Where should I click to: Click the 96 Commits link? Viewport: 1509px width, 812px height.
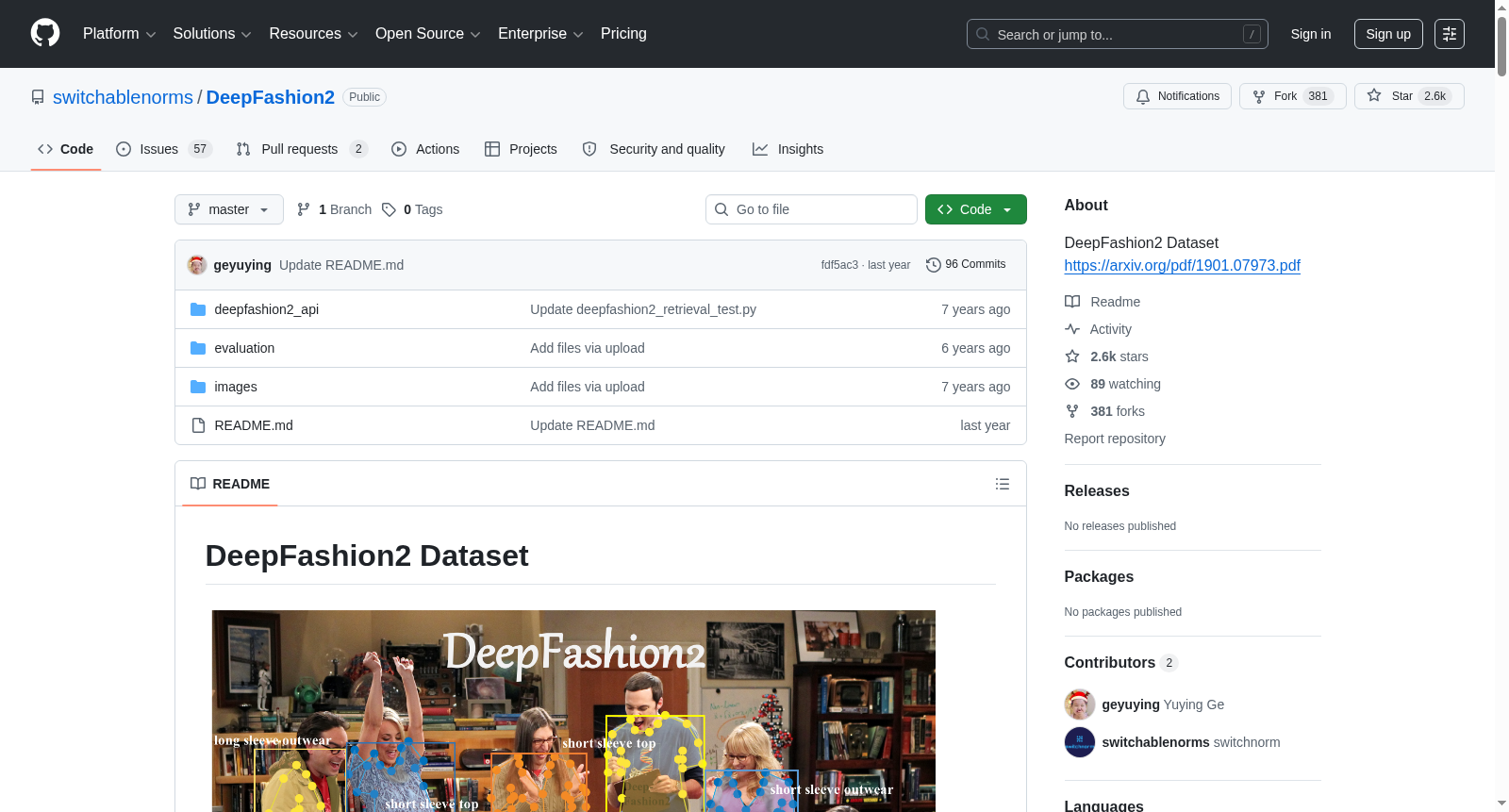[x=967, y=265]
